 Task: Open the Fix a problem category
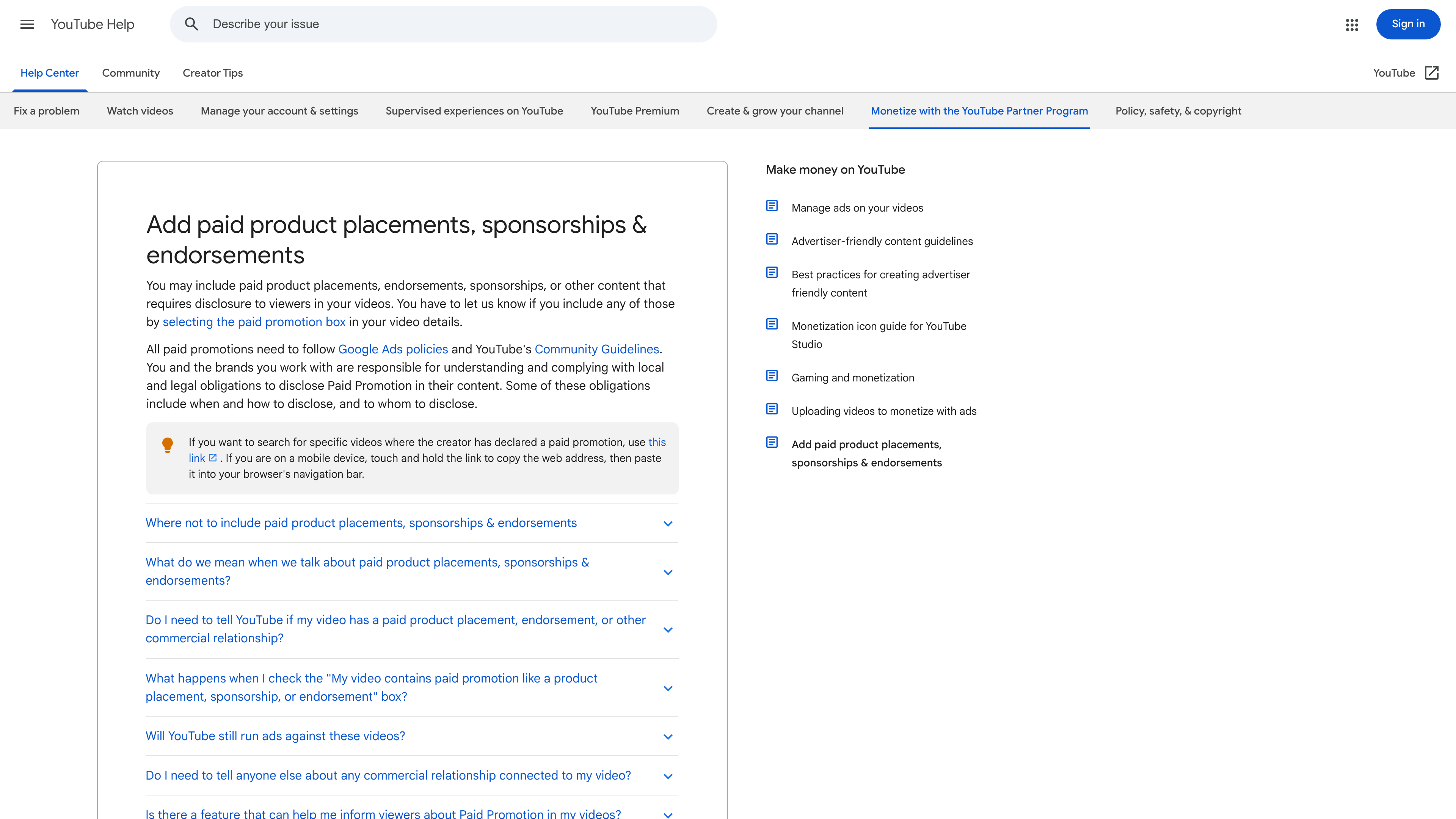pyautogui.click(x=46, y=111)
